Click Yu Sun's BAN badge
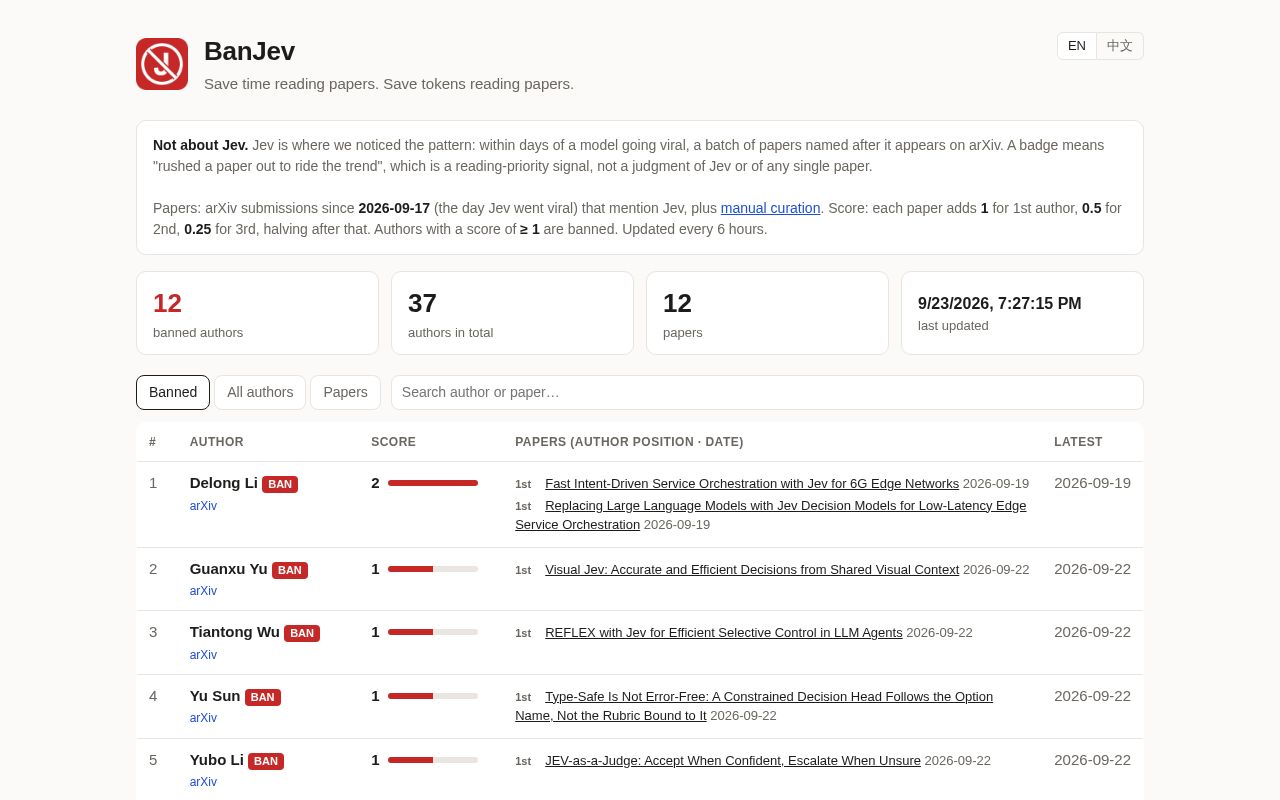Viewport: 1280px width, 800px height. 263,697
